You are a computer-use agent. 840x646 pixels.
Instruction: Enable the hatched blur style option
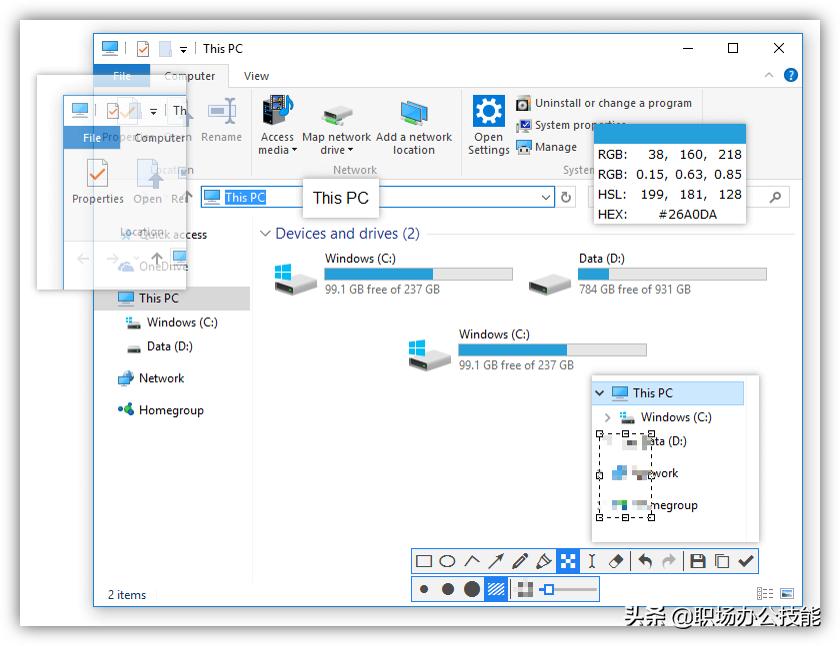(x=496, y=589)
